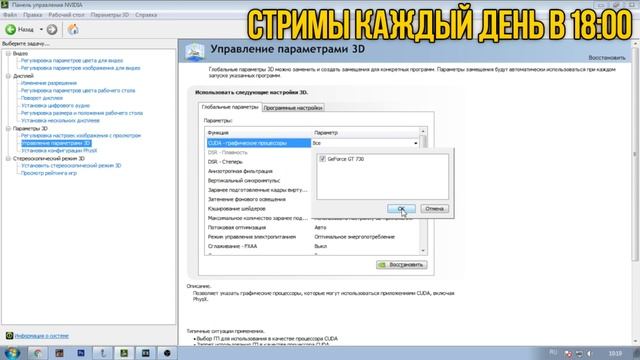Open the Файл menu

pos(10,15)
